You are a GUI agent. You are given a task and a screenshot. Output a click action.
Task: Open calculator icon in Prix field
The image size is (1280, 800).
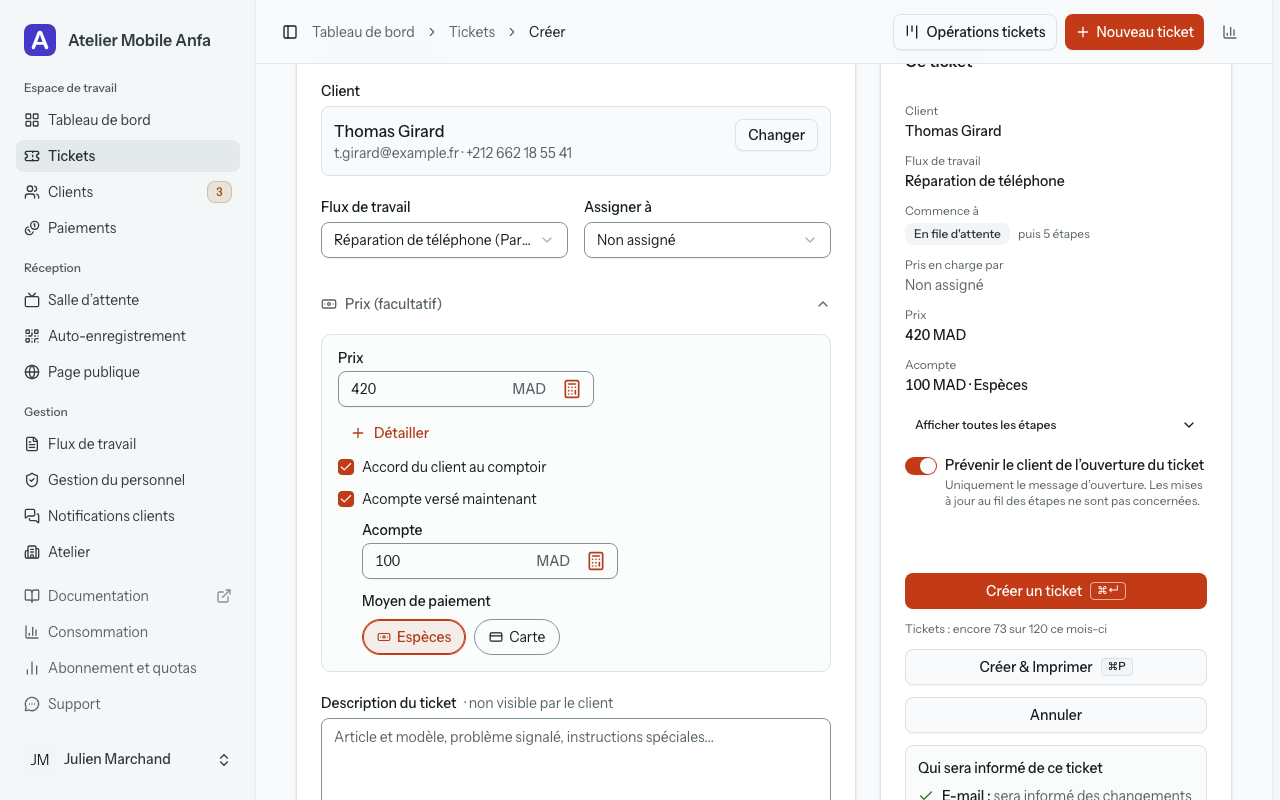tap(572, 389)
